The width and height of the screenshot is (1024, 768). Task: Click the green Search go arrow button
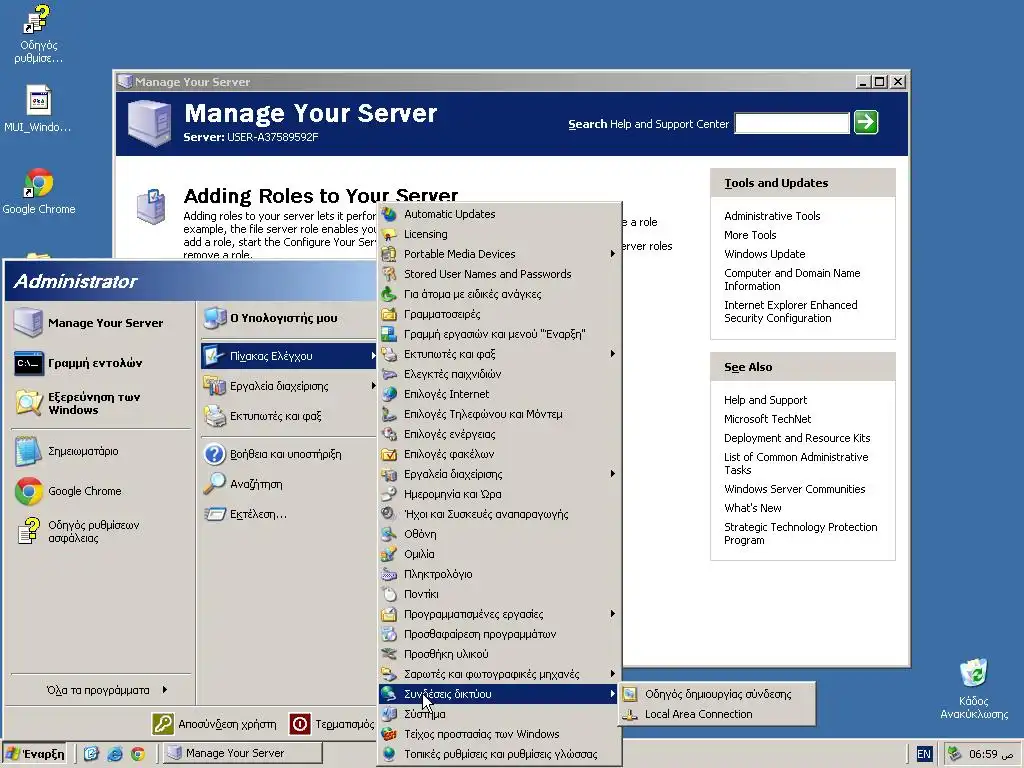(x=866, y=123)
